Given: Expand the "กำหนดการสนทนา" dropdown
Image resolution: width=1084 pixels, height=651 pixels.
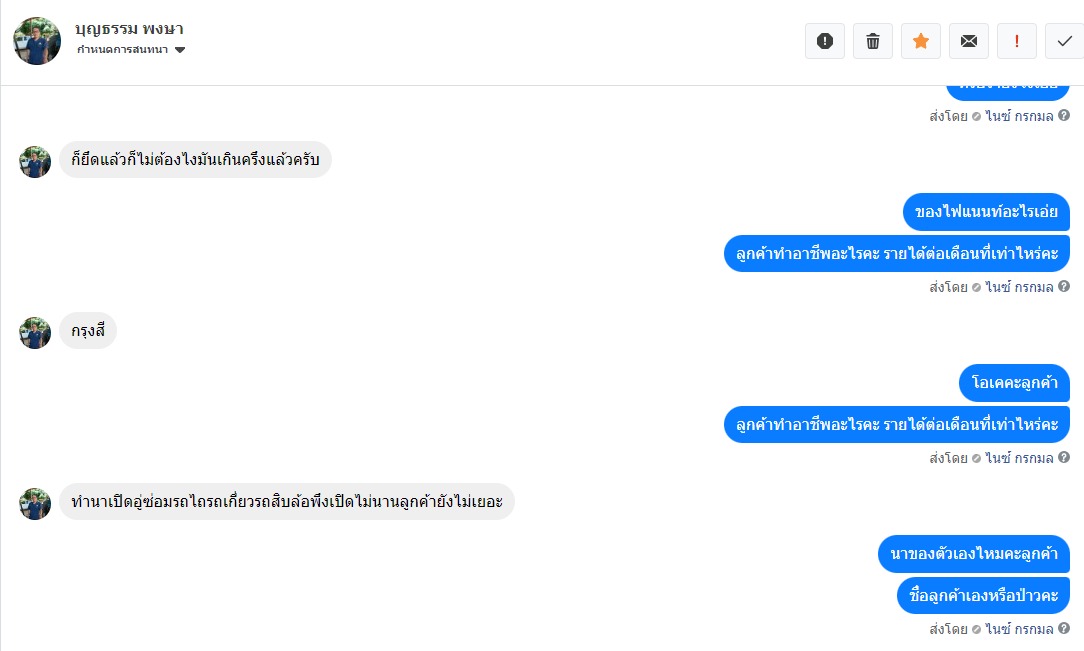Looking at the screenshot, I should pyautogui.click(x=180, y=50).
